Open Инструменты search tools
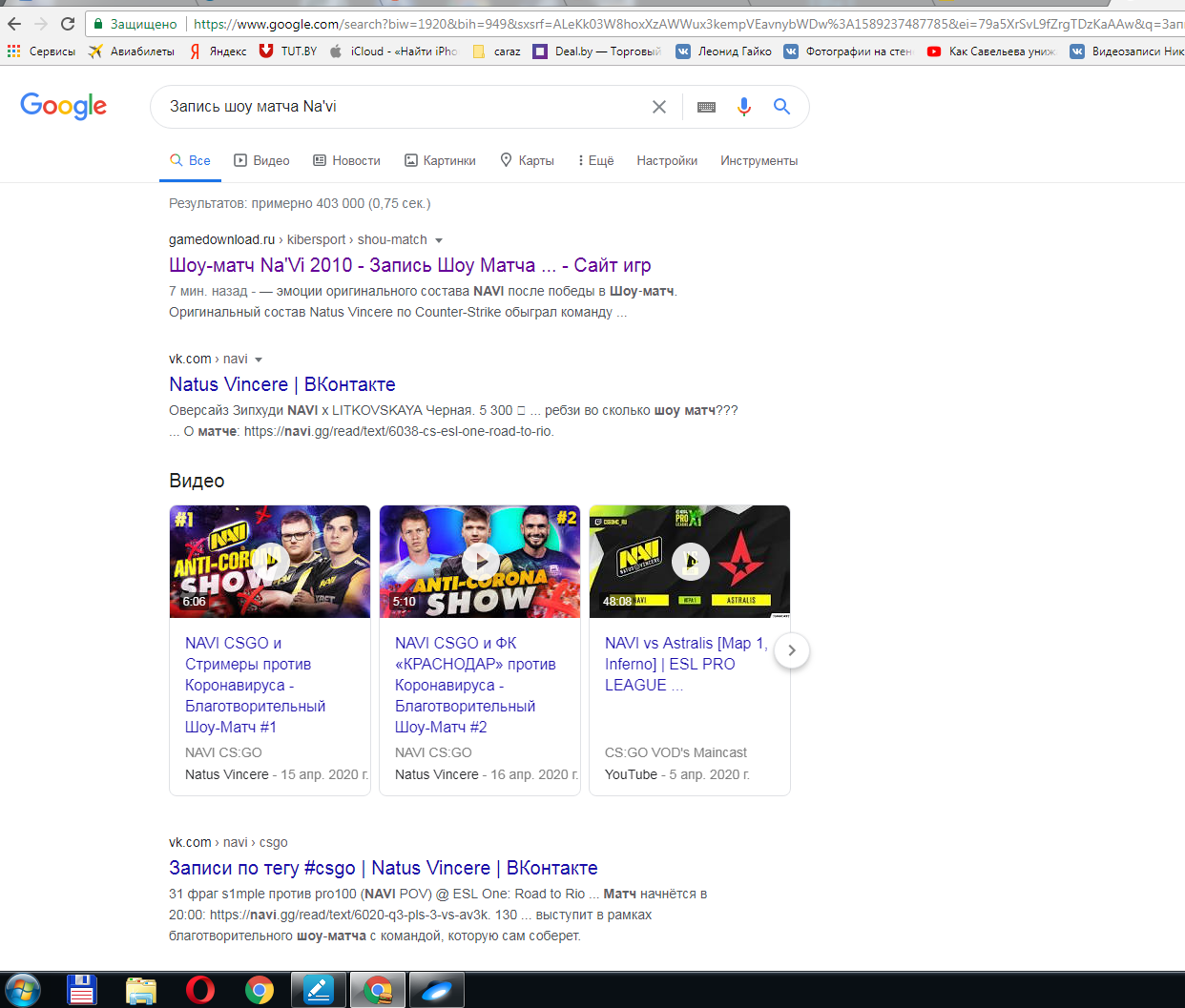1185x1008 pixels. (759, 160)
